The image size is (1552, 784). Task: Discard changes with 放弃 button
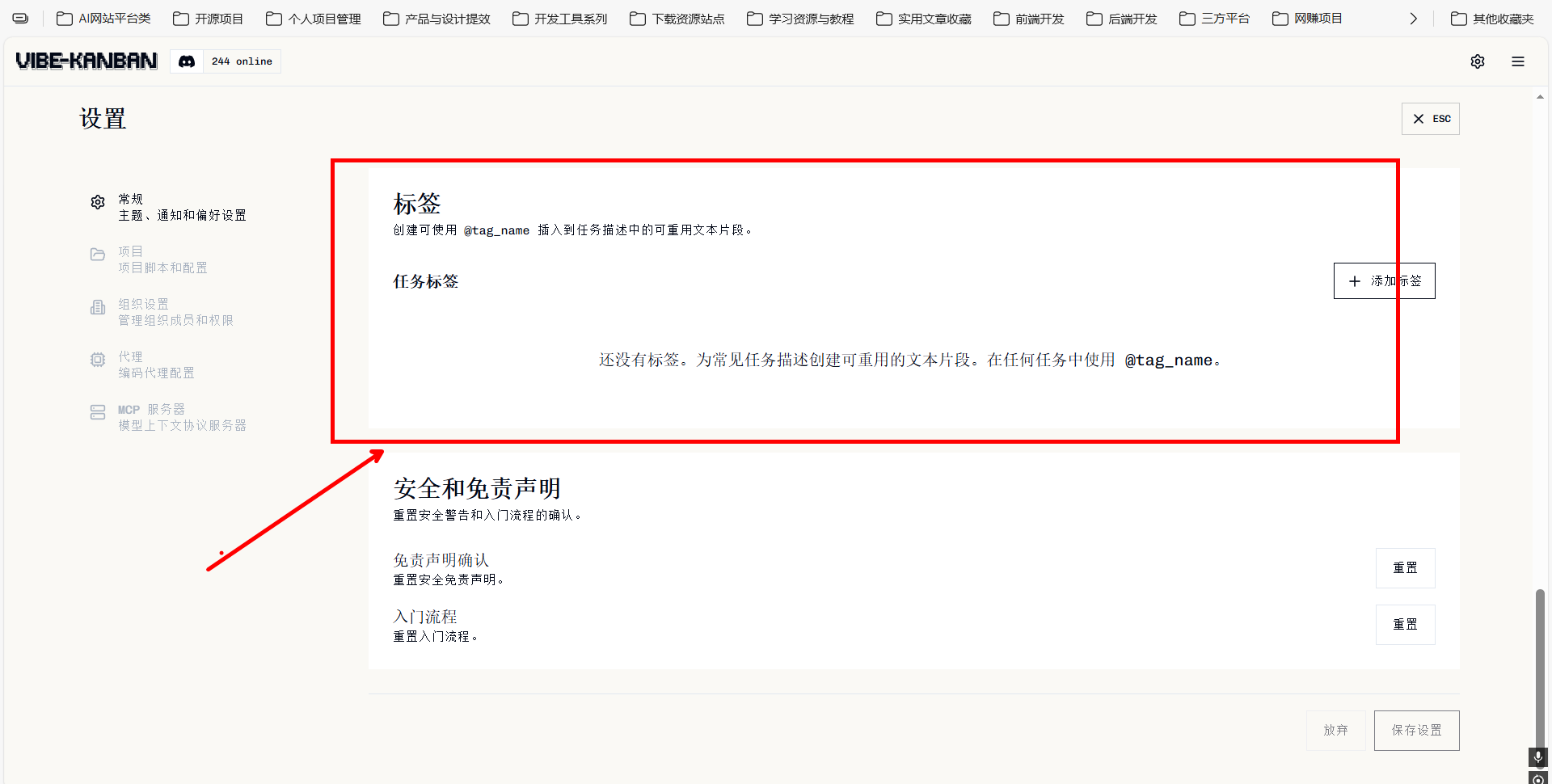coord(1335,731)
